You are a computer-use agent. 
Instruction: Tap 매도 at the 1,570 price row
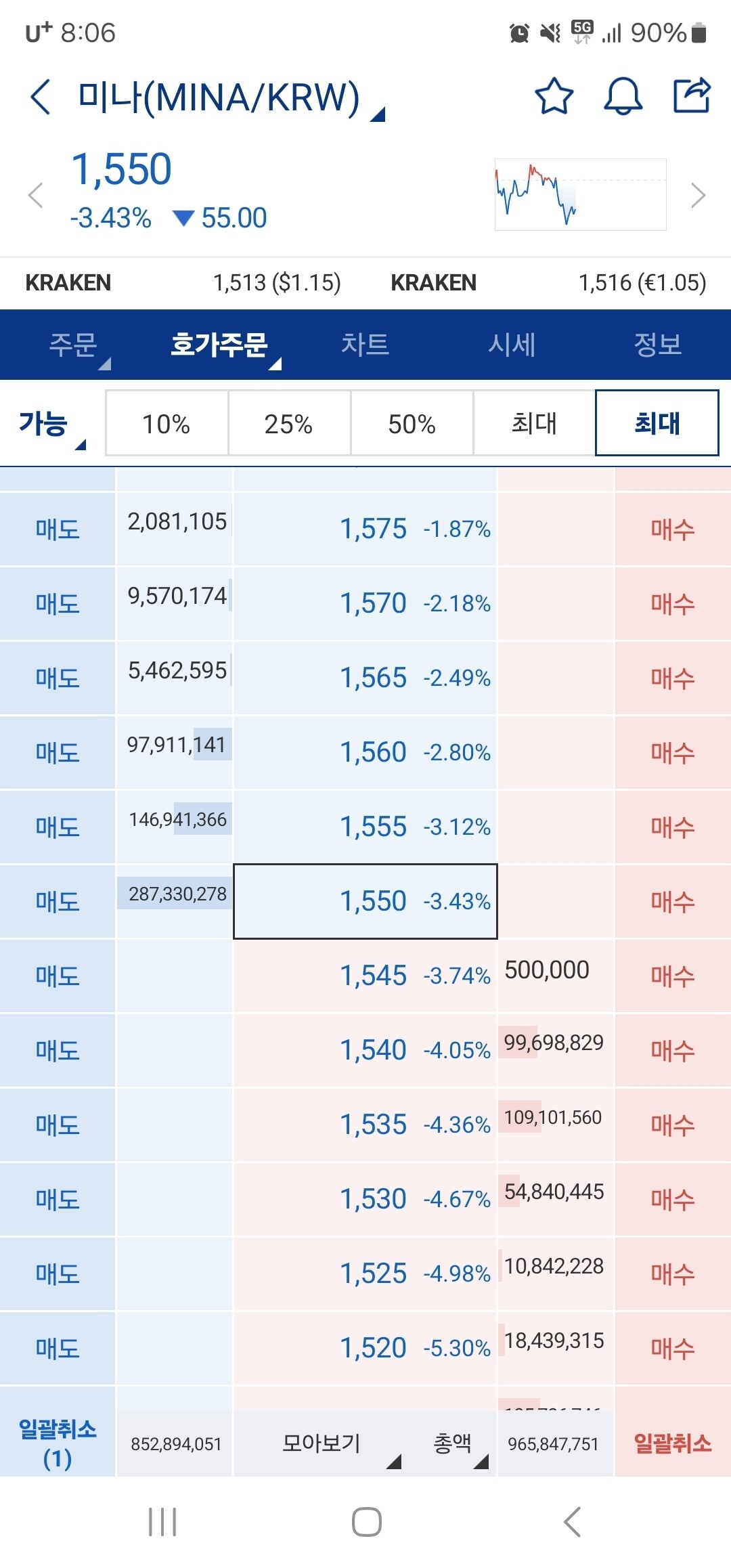pos(58,602)
